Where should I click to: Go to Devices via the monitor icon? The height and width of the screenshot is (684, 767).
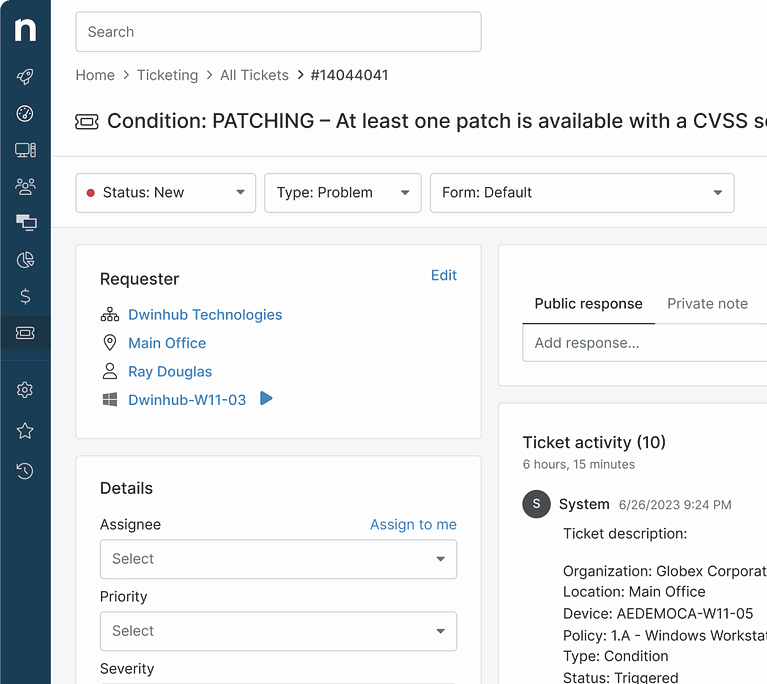[25, 150]
